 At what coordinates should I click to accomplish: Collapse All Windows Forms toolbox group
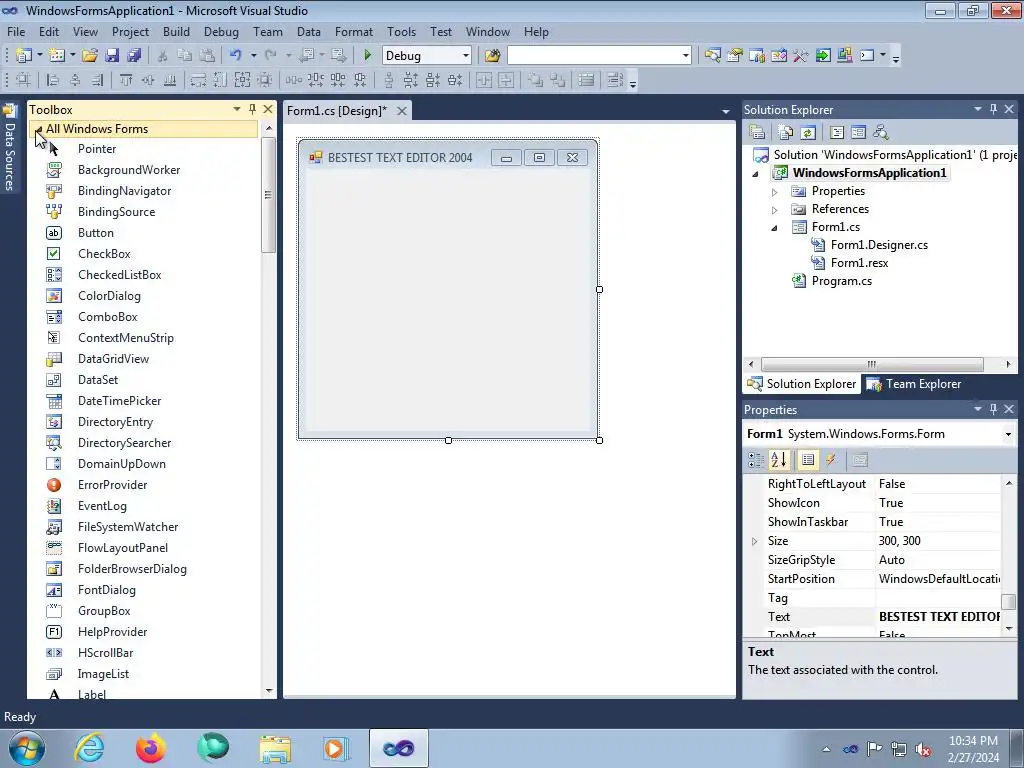tap(39, 129)
